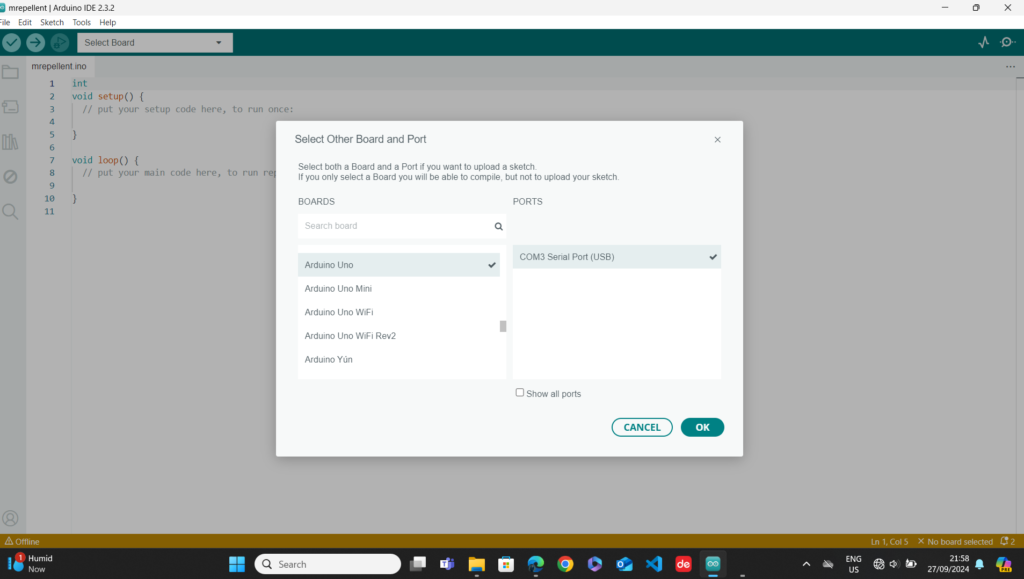1024x579 pixels.
Task: Click the OK button
Action: (702, 428)
